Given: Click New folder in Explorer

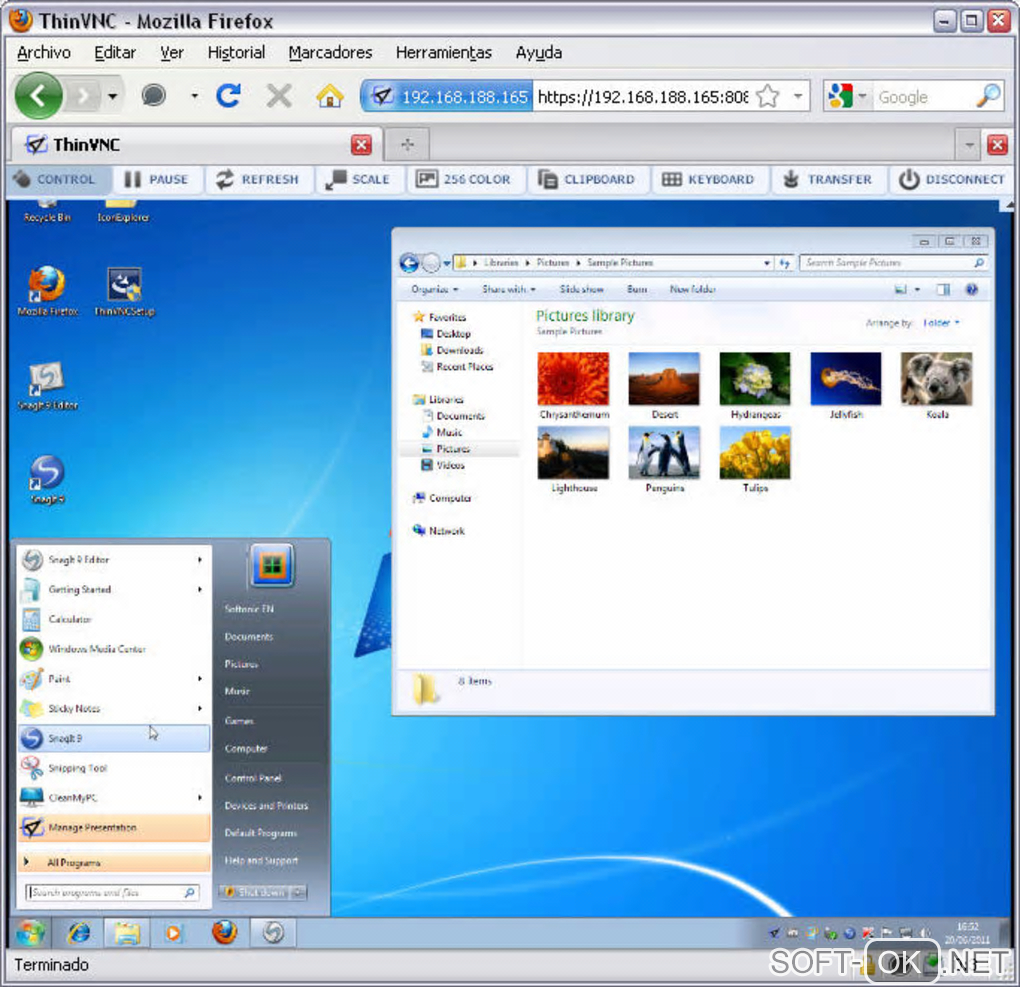Looking at the screenshot, I should [692, 289].
